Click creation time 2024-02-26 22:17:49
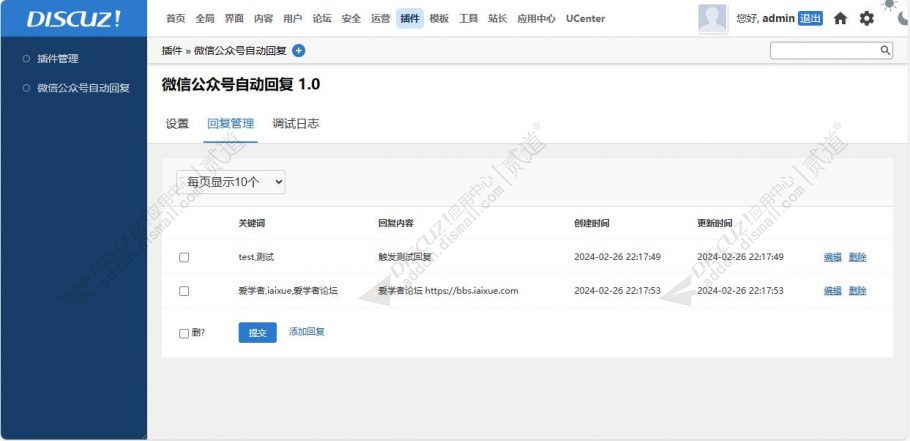 618,257
